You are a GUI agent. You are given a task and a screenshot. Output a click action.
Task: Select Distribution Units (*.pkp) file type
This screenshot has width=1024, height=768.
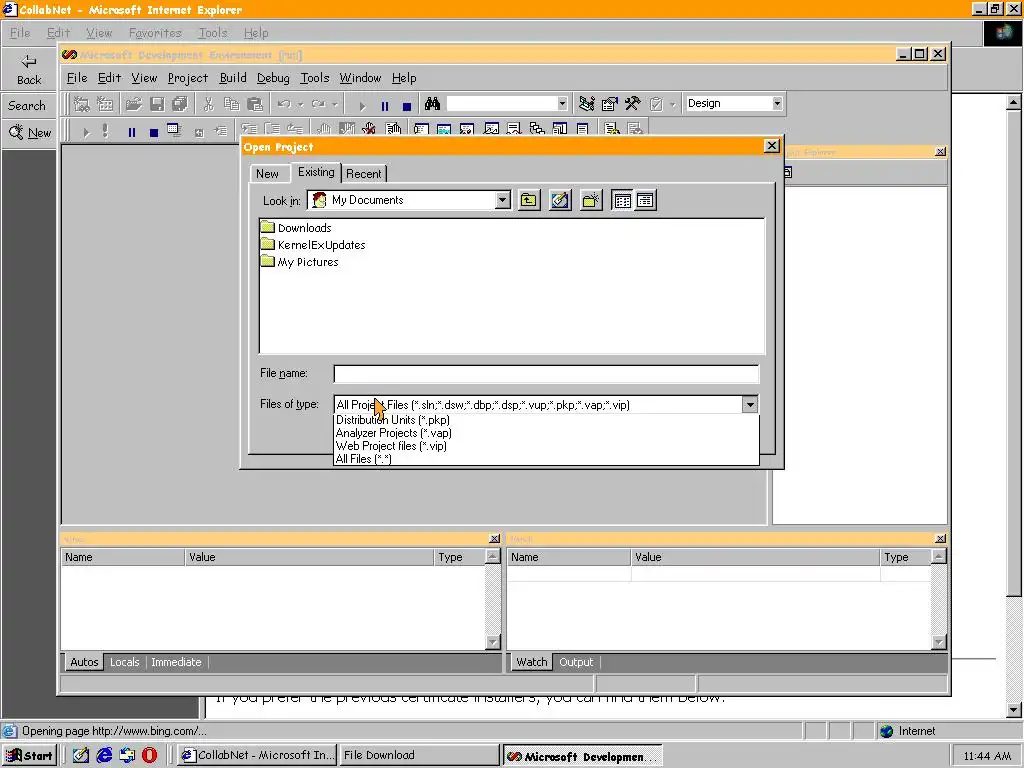pos(546,420)
